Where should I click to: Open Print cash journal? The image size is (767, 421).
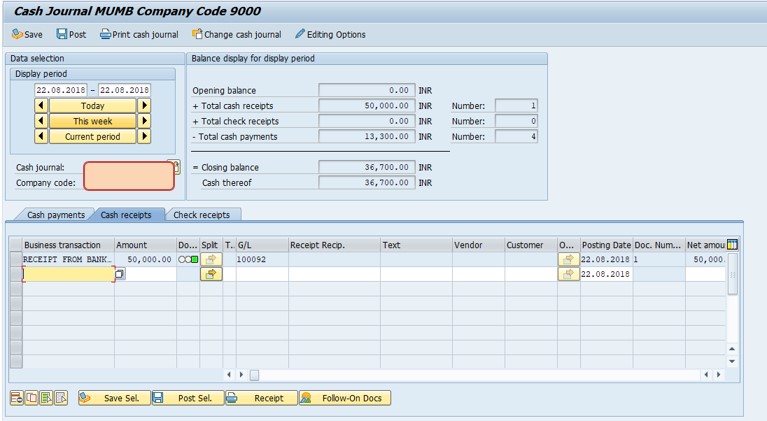pos(139,34)
